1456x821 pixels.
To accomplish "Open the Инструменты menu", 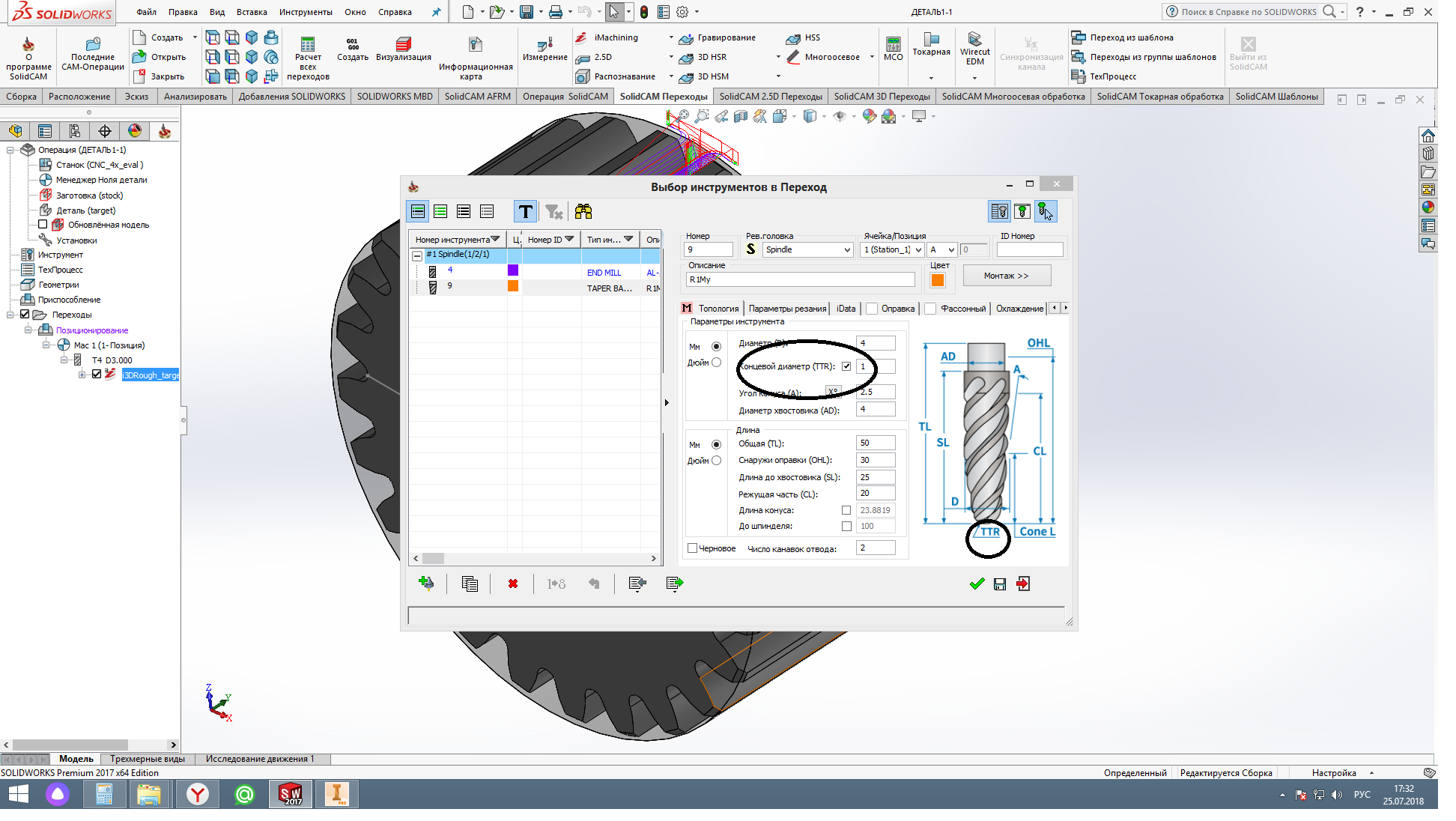I will click(x=306, y=12).
